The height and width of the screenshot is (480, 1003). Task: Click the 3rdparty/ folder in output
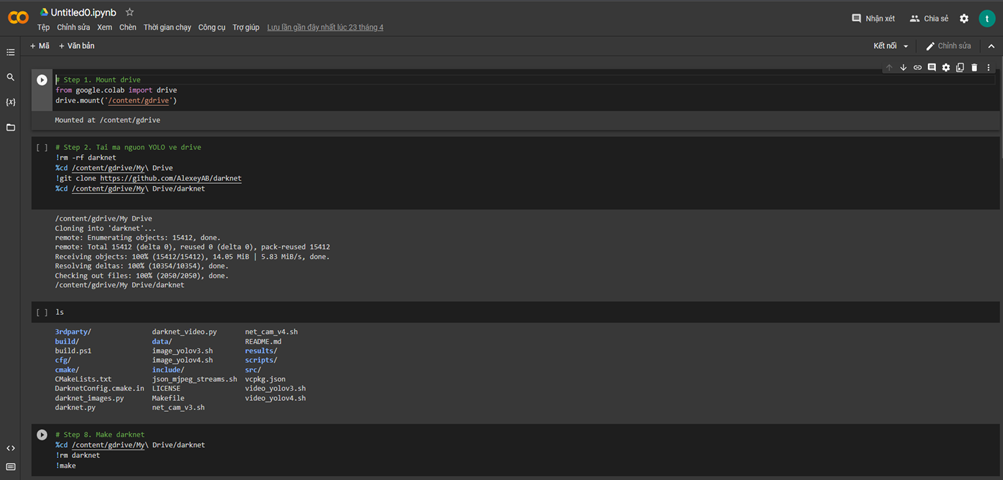(x=73, y=332)
